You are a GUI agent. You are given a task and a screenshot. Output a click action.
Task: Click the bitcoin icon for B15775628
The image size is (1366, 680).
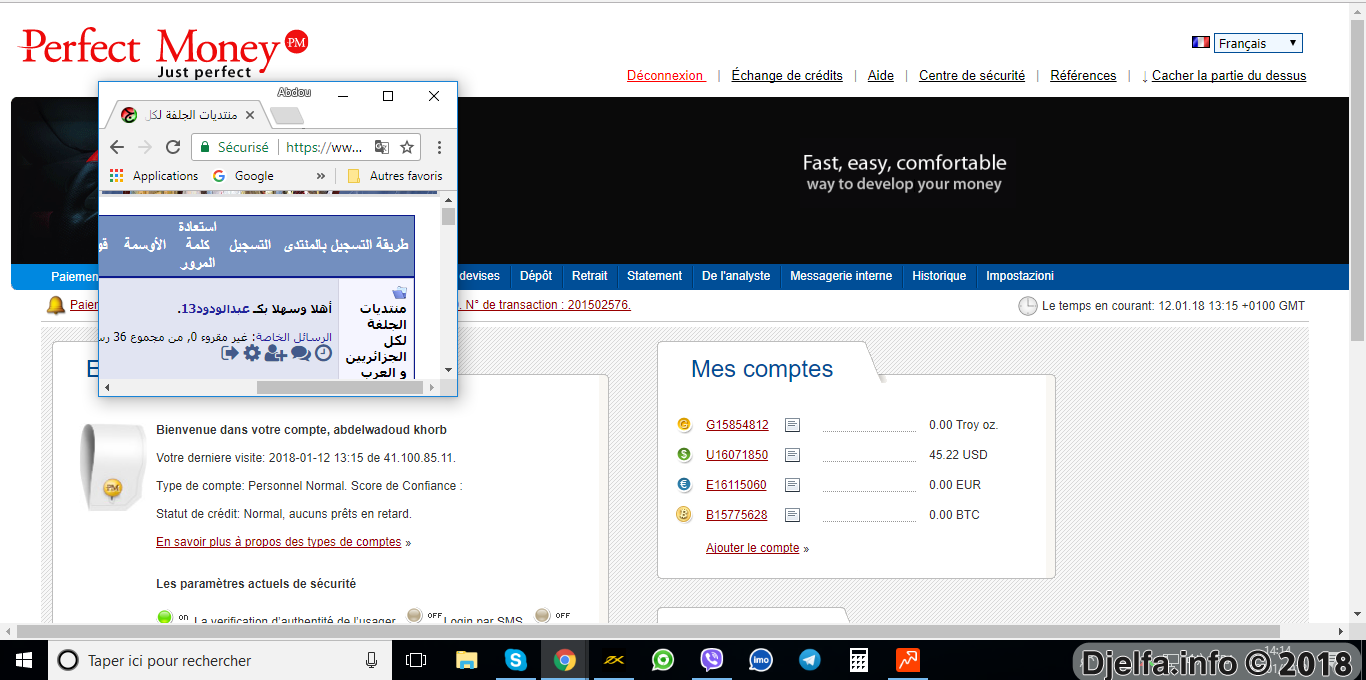tap(684, 515)
